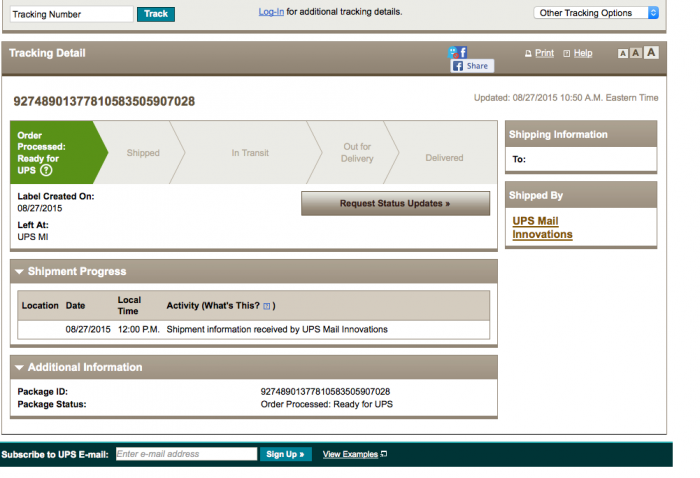Open the UPS Mail Innovations link
Image resolution: width=700 pixels, height=478 pixels.
pyautogui.click(x=542, y=228)
